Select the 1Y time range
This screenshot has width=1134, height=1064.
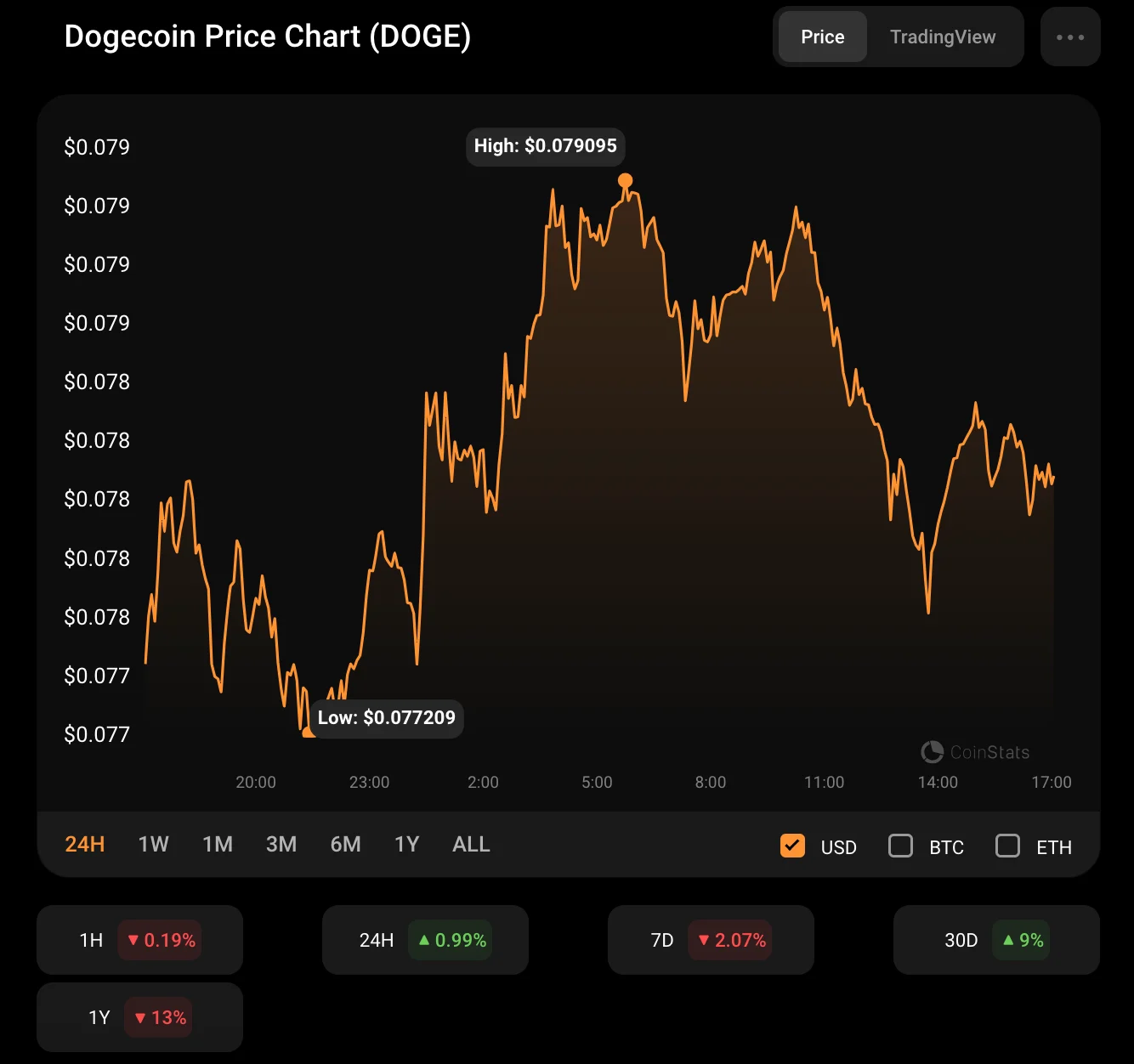point(407,845)
